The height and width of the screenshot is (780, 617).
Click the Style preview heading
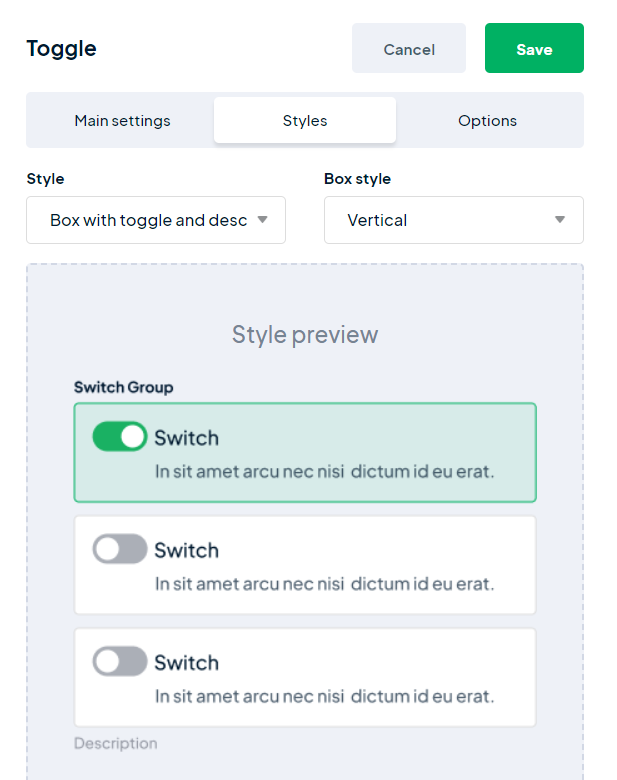[305, 334]
